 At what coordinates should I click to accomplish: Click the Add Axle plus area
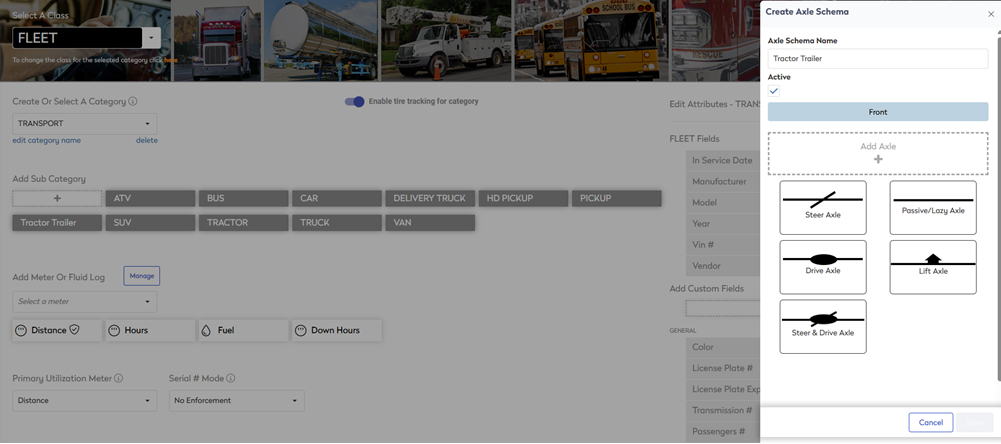877,153
